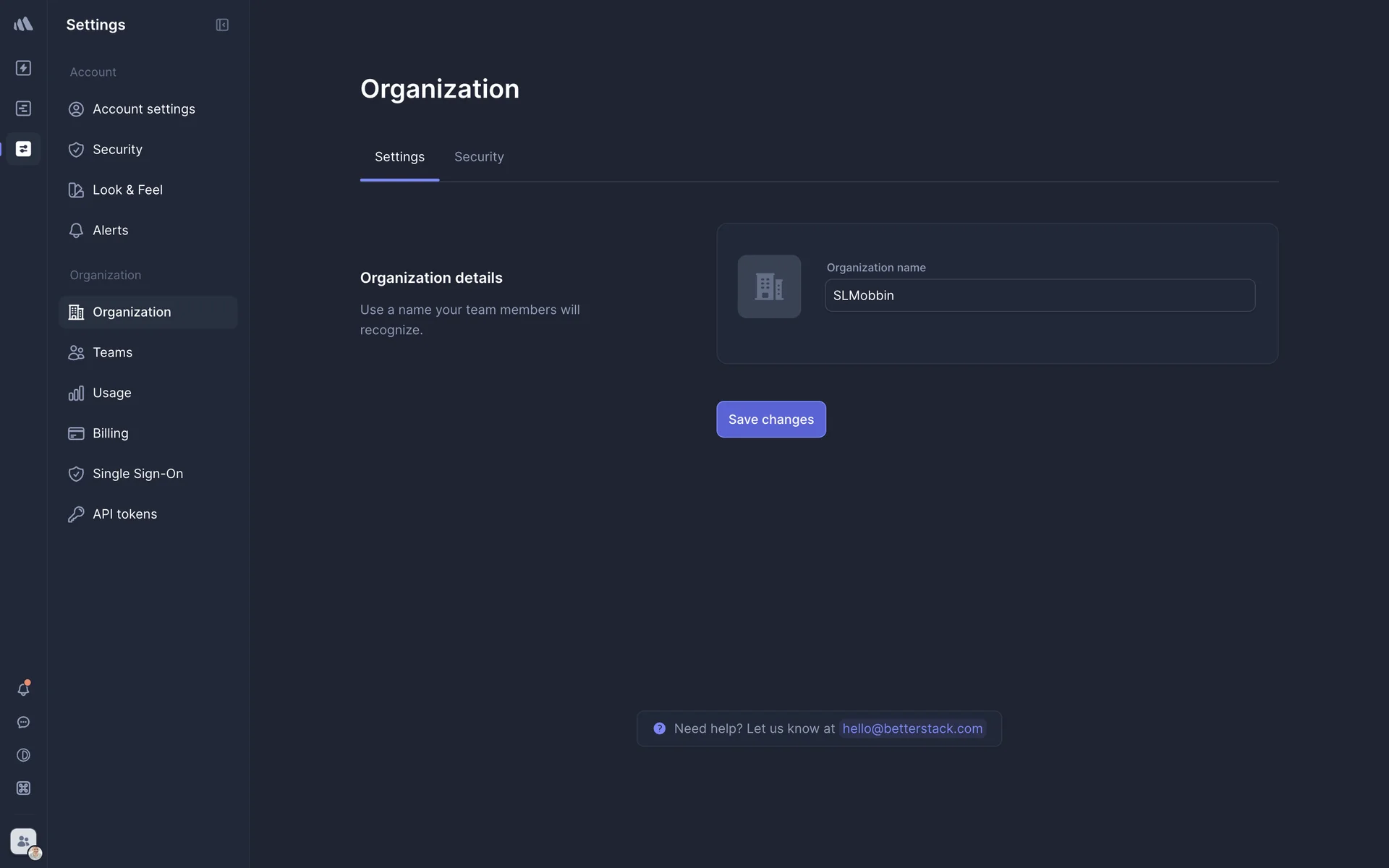Click the half-circle theme icon
The image size is (1389, 868).
click(x=23, y=755)
